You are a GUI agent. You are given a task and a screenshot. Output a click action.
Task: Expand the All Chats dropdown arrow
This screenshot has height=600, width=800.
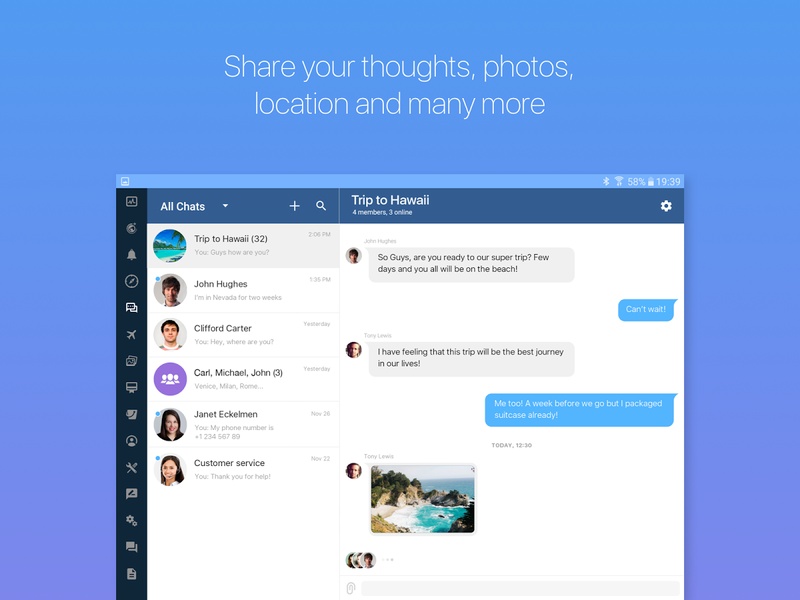tap(225, 206)
